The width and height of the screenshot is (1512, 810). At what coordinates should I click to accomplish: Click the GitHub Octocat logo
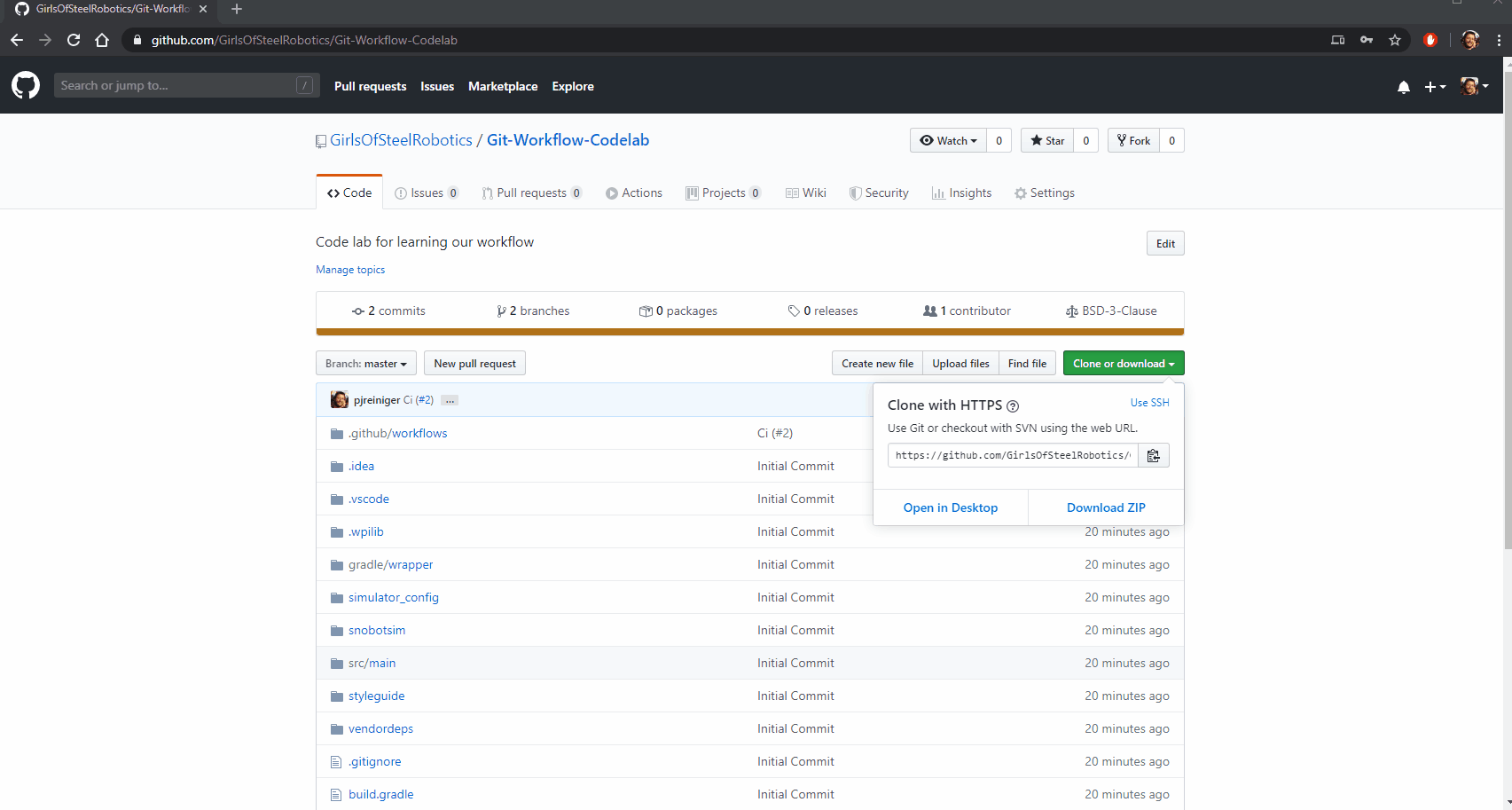[26, 85]
